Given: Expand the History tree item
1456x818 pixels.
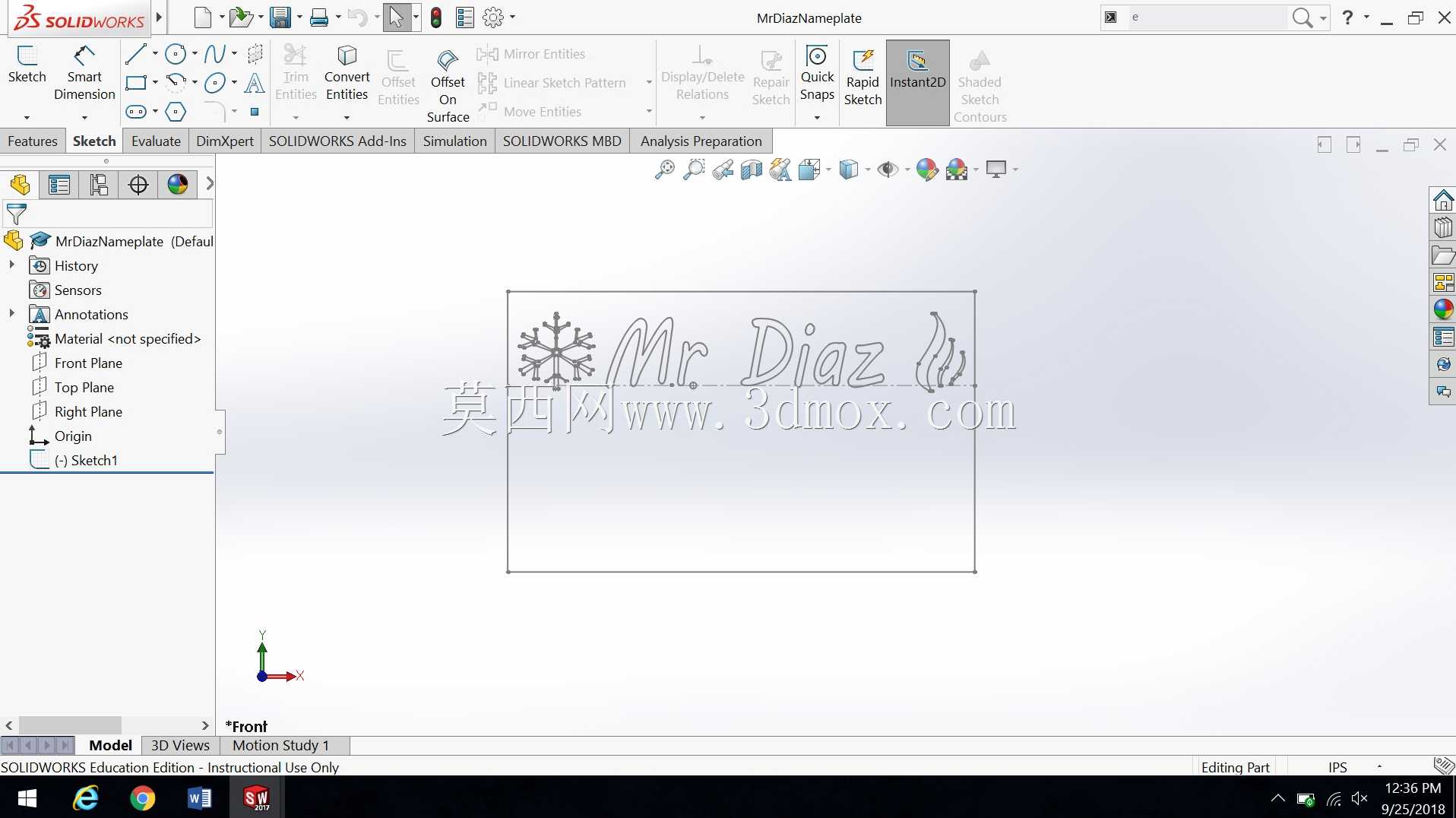Looking at the screenshot, I should 11,265.
